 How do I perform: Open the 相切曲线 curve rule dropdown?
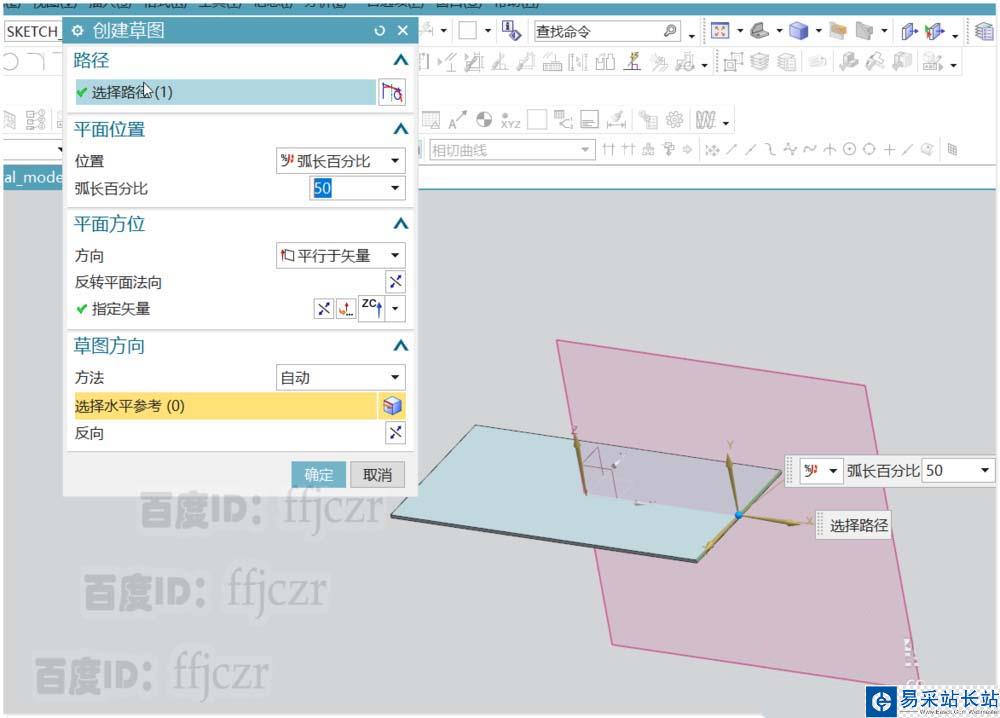coord(512,150)
